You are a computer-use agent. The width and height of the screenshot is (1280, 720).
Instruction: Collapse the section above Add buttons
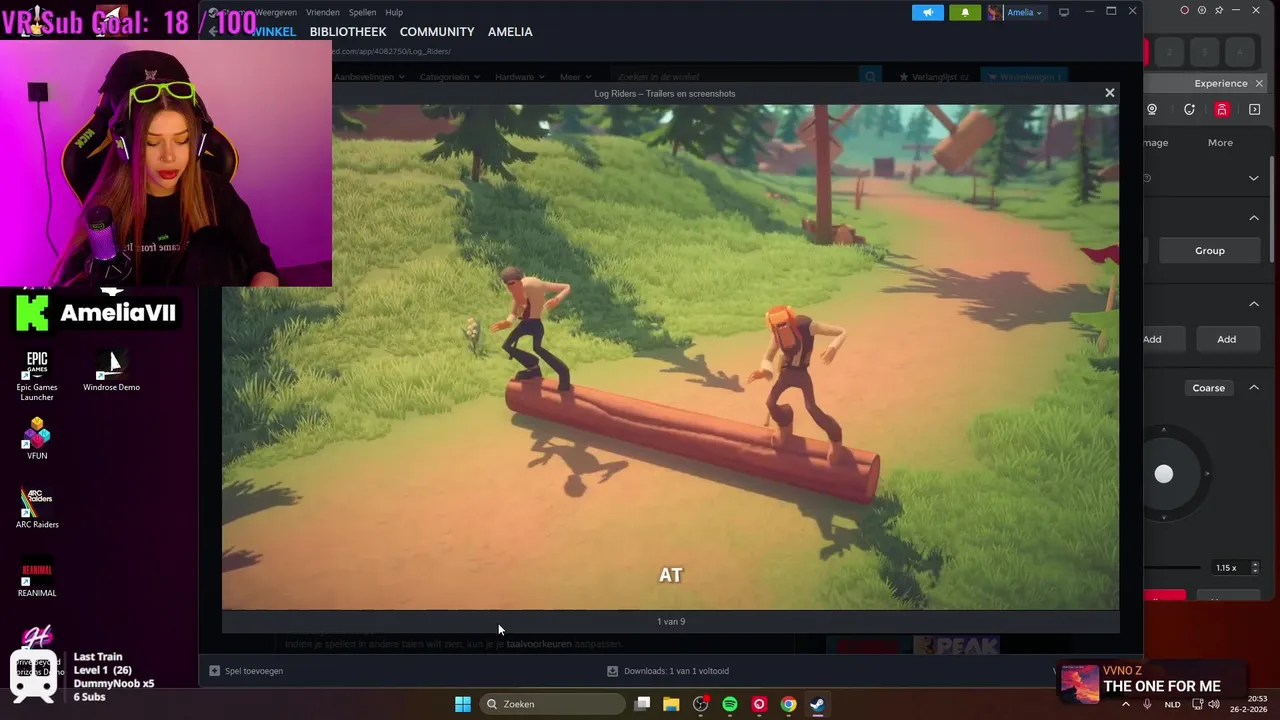[x=1254, y=304]
